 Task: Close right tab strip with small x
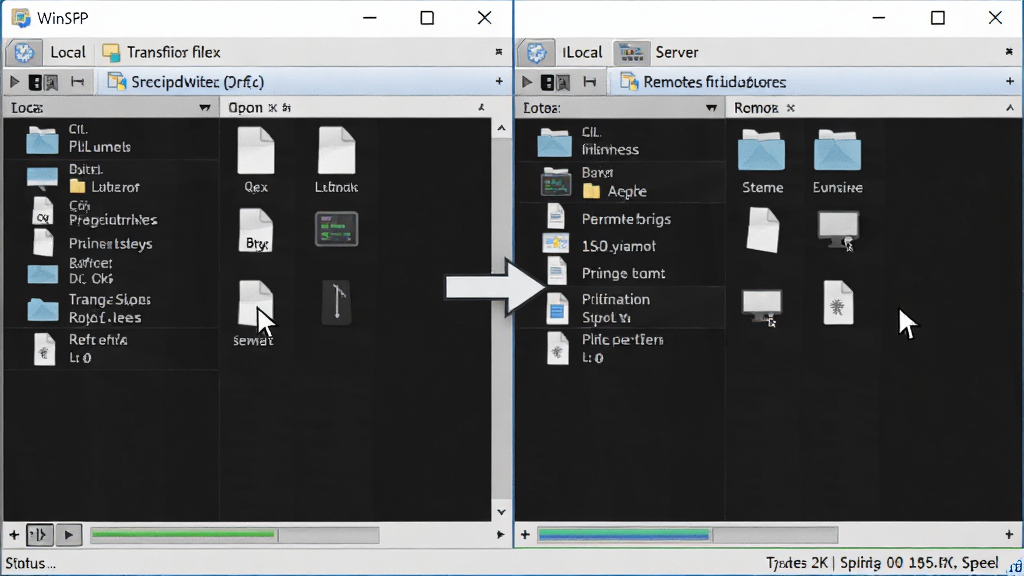tap(1009, 52)
